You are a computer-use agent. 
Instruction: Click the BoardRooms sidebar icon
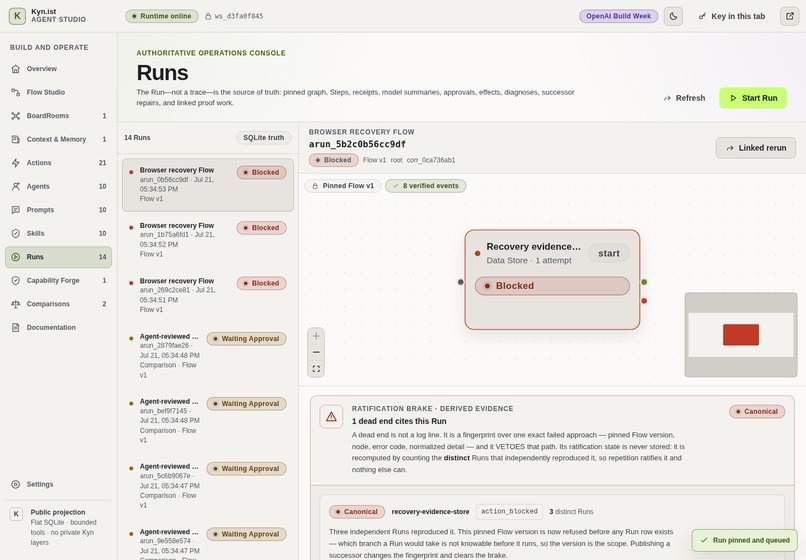click(x=16, y=116)
